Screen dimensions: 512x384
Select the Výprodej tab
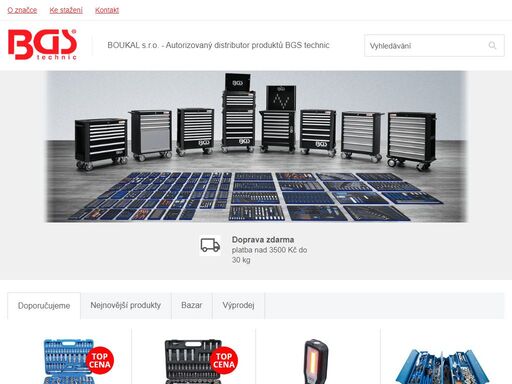click(x=238, y=305)
